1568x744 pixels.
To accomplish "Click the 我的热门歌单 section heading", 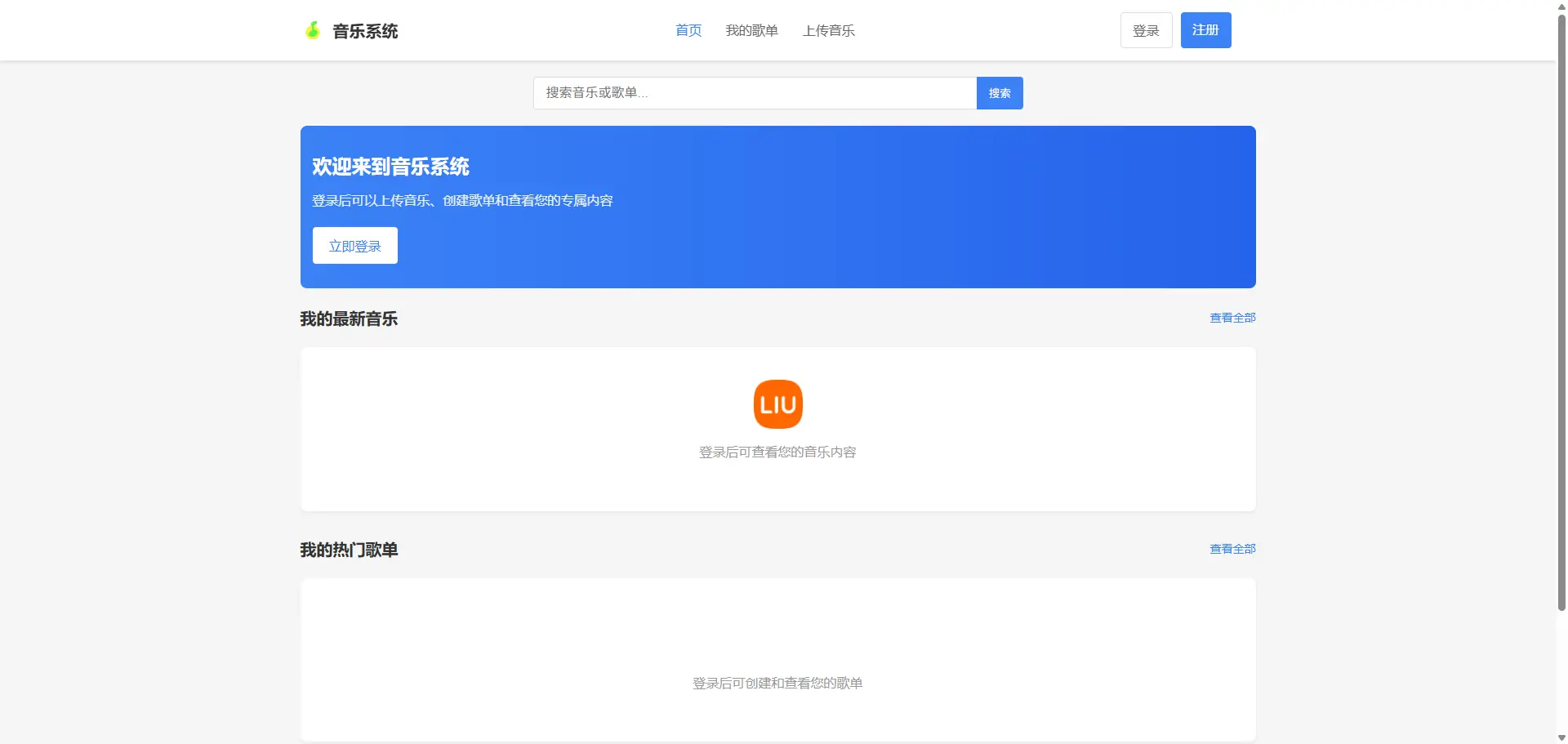I will click(x=348, y=550).
